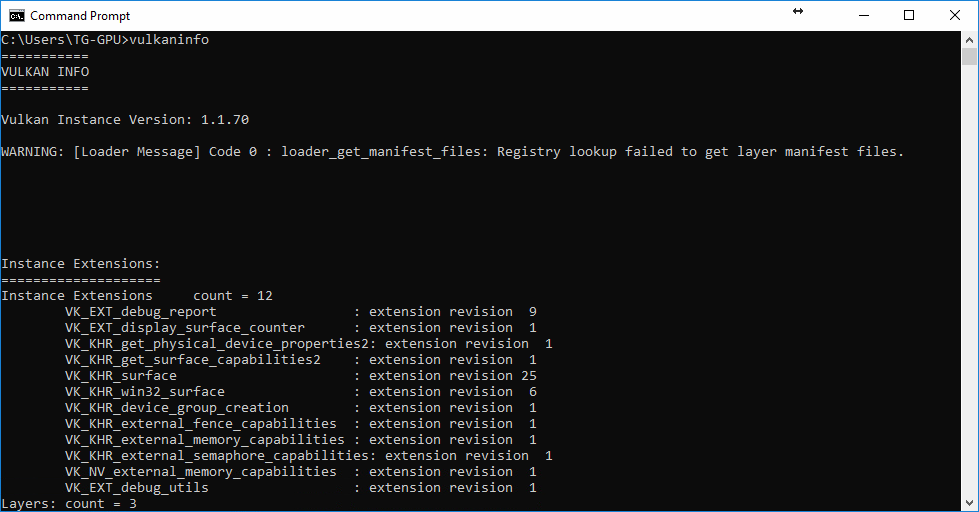Close the Command Prompt window
The height and width of the screenshot is (512, 979).
[955, 16]
